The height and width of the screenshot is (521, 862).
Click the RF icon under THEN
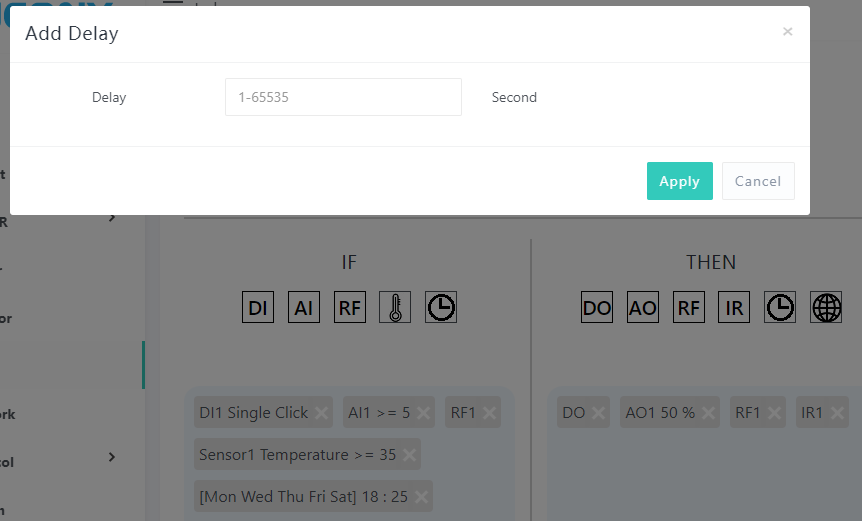pyautogui.click(x=689, y=308)
